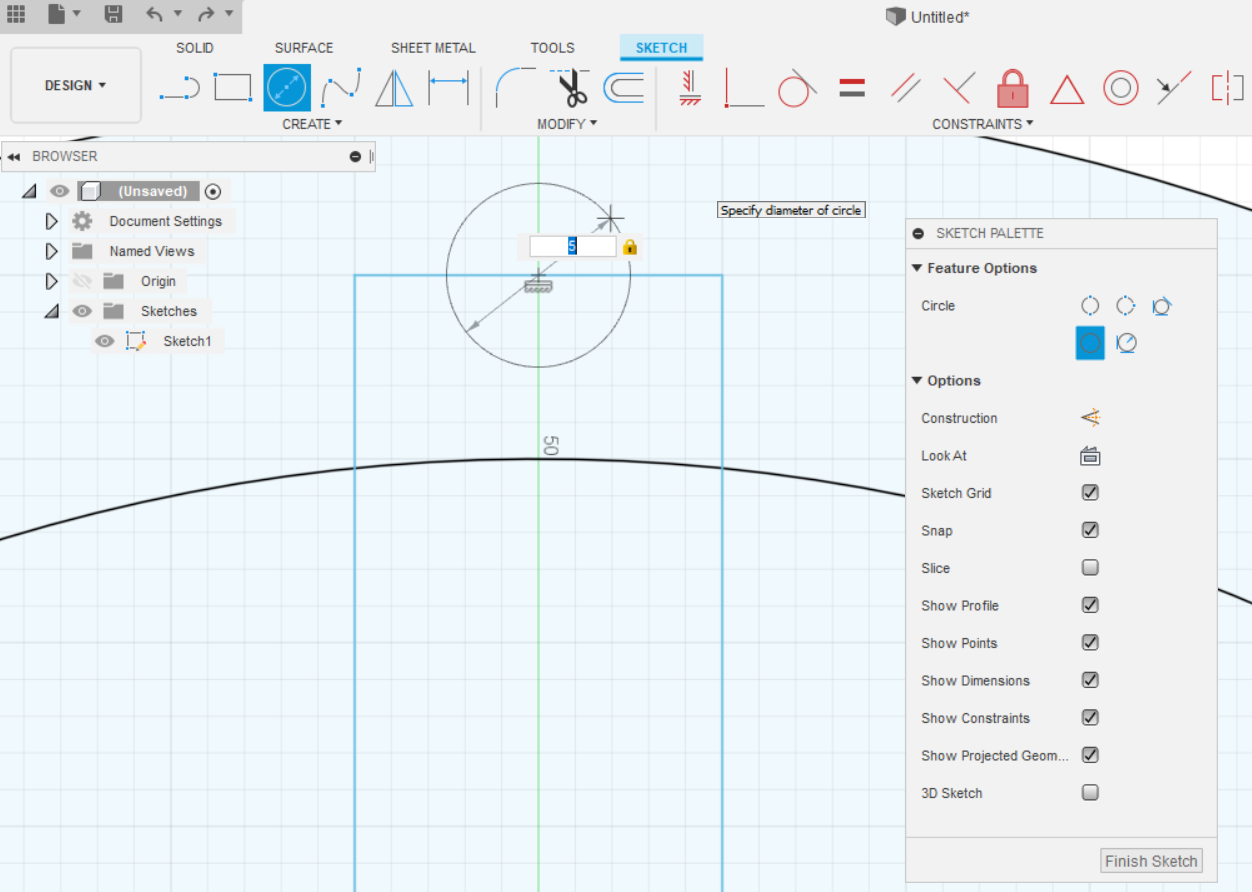The image size is (1252, 892).
Task: Uncheck the Show Constraints checkbox
Action: coord(1090,718)
